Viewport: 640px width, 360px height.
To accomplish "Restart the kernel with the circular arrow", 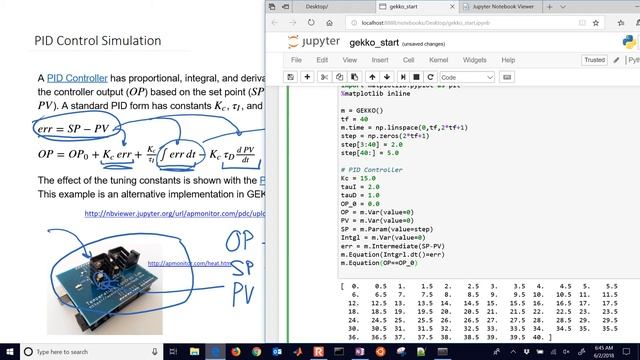I will (x=430, y=77).
